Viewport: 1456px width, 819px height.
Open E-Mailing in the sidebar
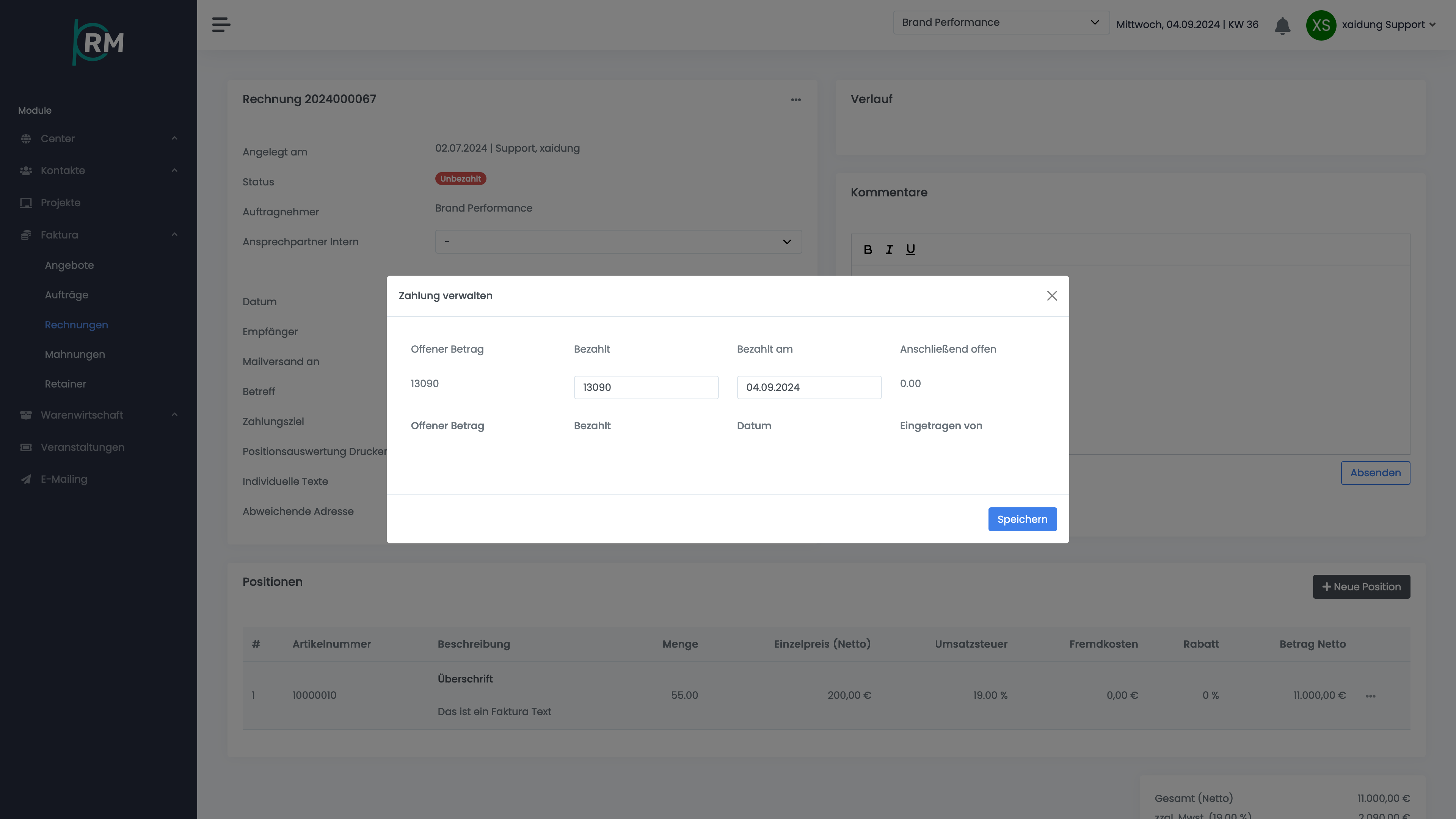(64, 479)
